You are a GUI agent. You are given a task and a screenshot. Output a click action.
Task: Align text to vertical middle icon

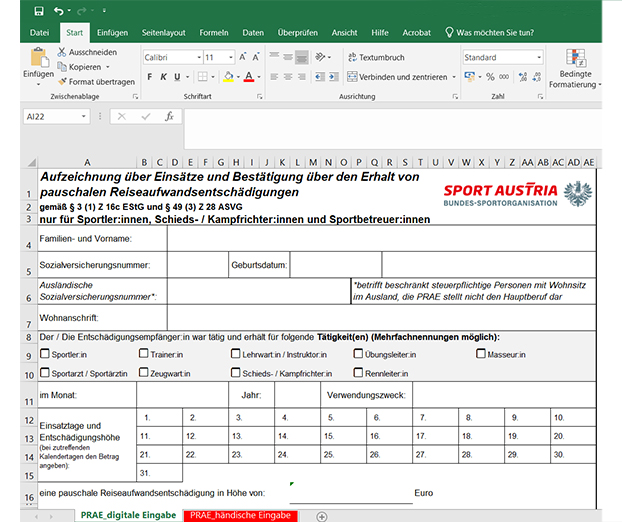(288, 57)
